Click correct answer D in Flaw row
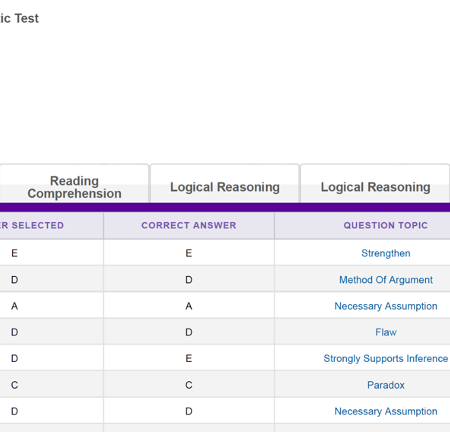Screen dimensions: 450x432 [x=189, y=332]
